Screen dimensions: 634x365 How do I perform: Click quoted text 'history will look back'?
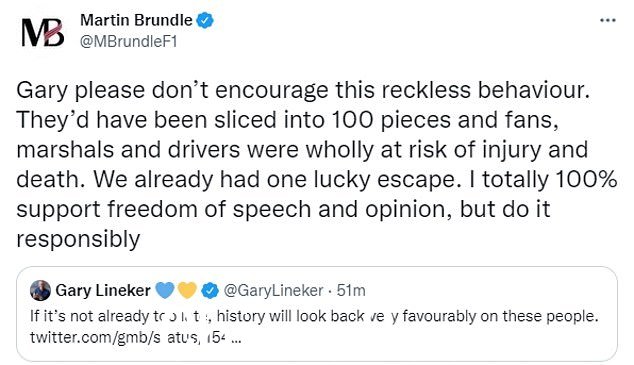[x=290, y=316]
